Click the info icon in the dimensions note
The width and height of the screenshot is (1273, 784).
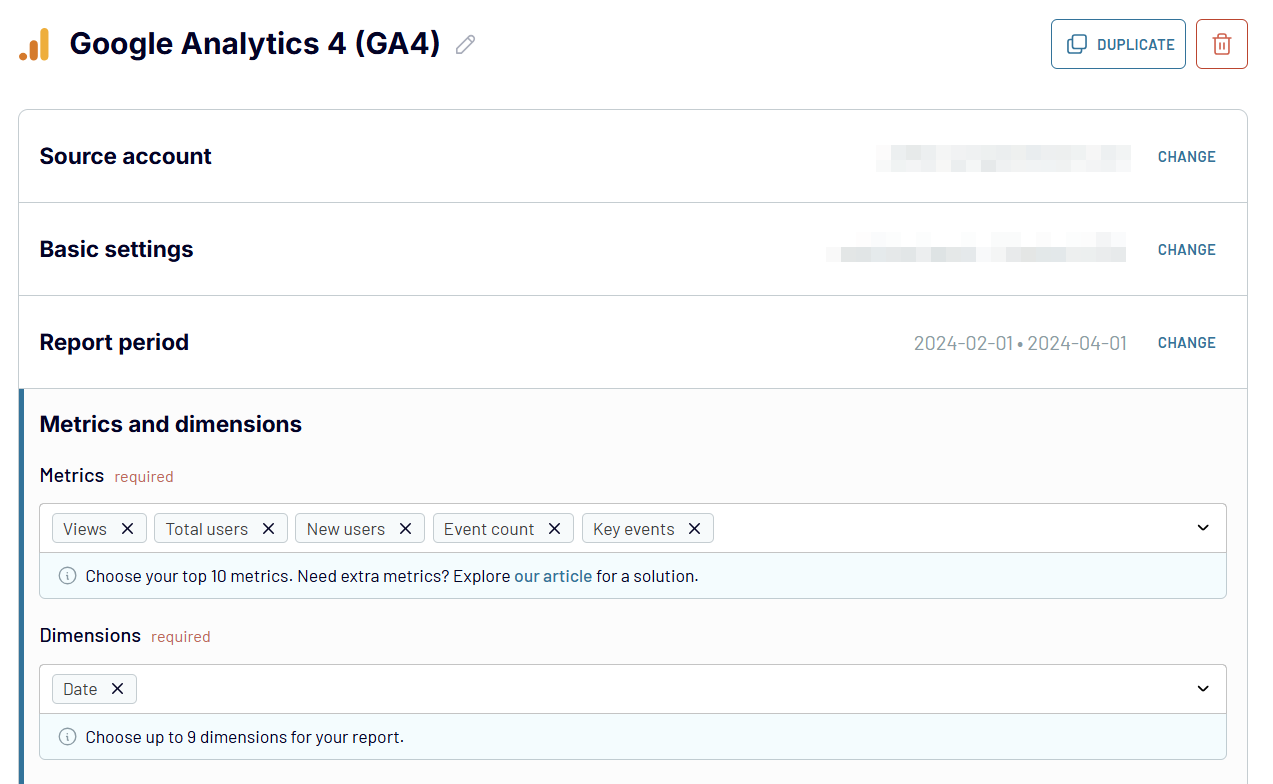pos(67,737)
